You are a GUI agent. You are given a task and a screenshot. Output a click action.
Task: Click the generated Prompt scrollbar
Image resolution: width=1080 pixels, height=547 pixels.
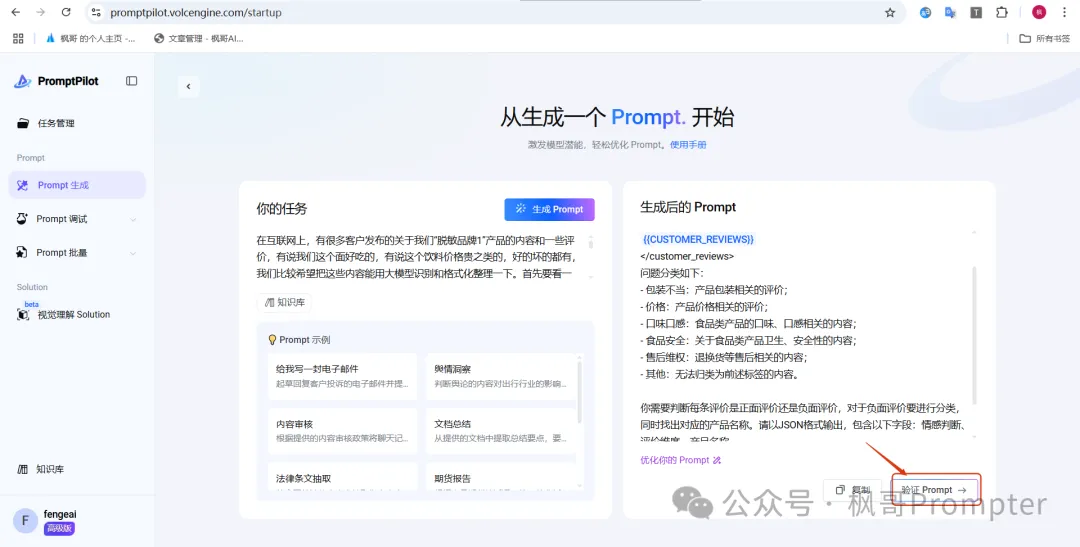coord(974,336)
